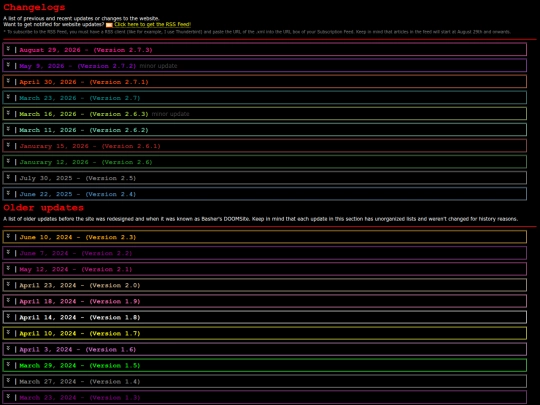Click 'July 30, 2025 - (Version 2.5)' title
The height and width of the screenshot is (405, 540).
coord(77,178)
